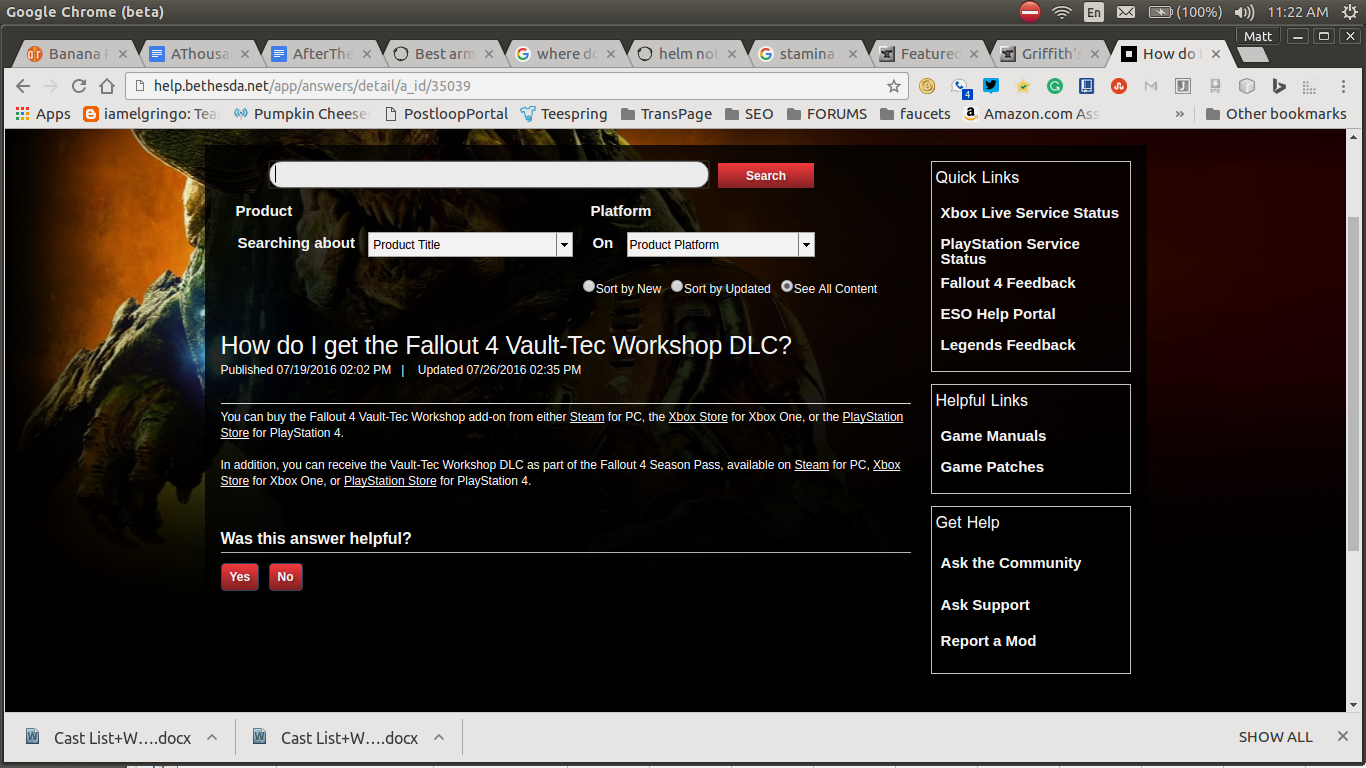The image size is (1366, 768).
Task: Switch to the Best arm tab
Action: pyautogui.click(x=442, y=54)
